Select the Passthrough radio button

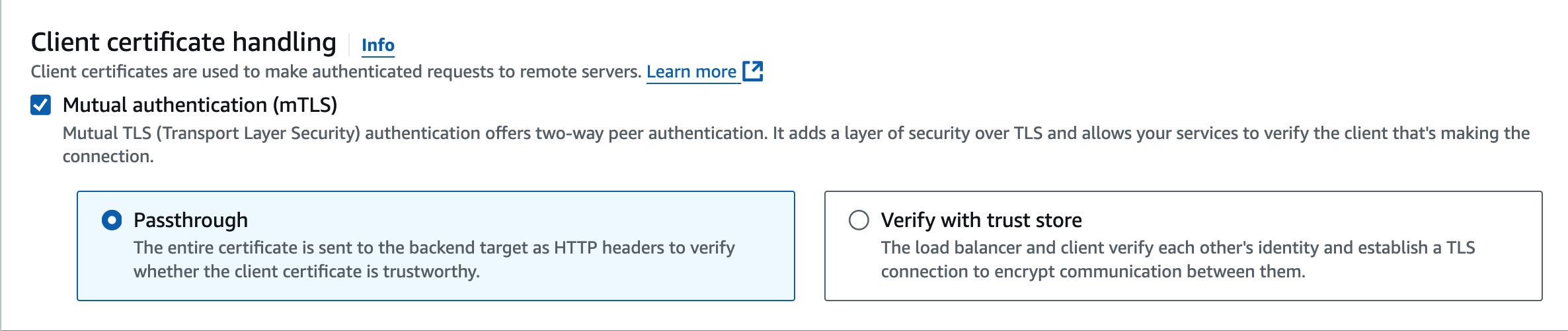tap(112, 220)
